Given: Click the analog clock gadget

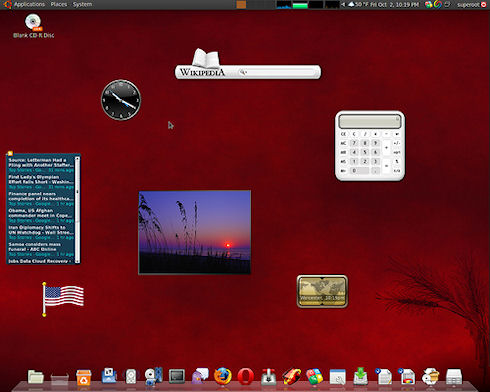Looking at the screenshot, I should click(121, 100).
